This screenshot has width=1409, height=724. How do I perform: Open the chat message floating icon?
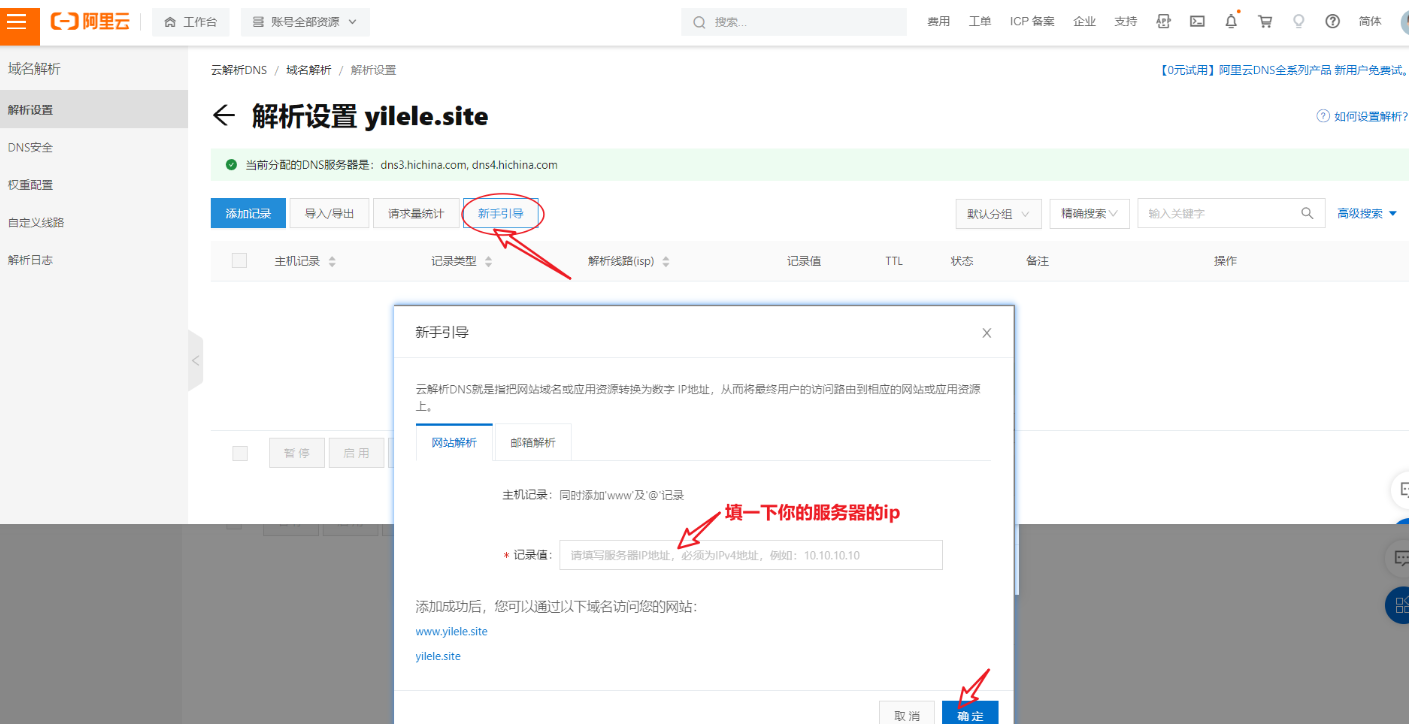(x=1399, y=558)
